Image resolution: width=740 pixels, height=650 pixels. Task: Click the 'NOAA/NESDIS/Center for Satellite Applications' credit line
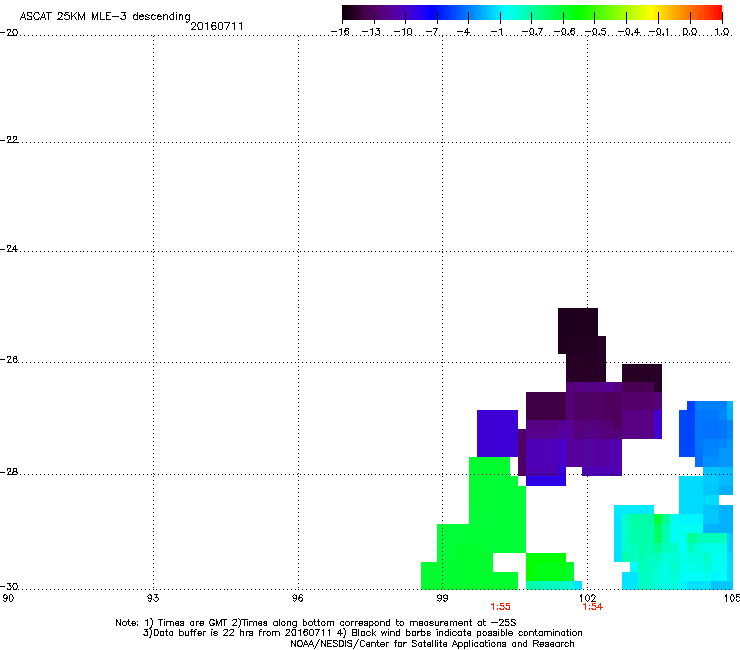point(432,644)
